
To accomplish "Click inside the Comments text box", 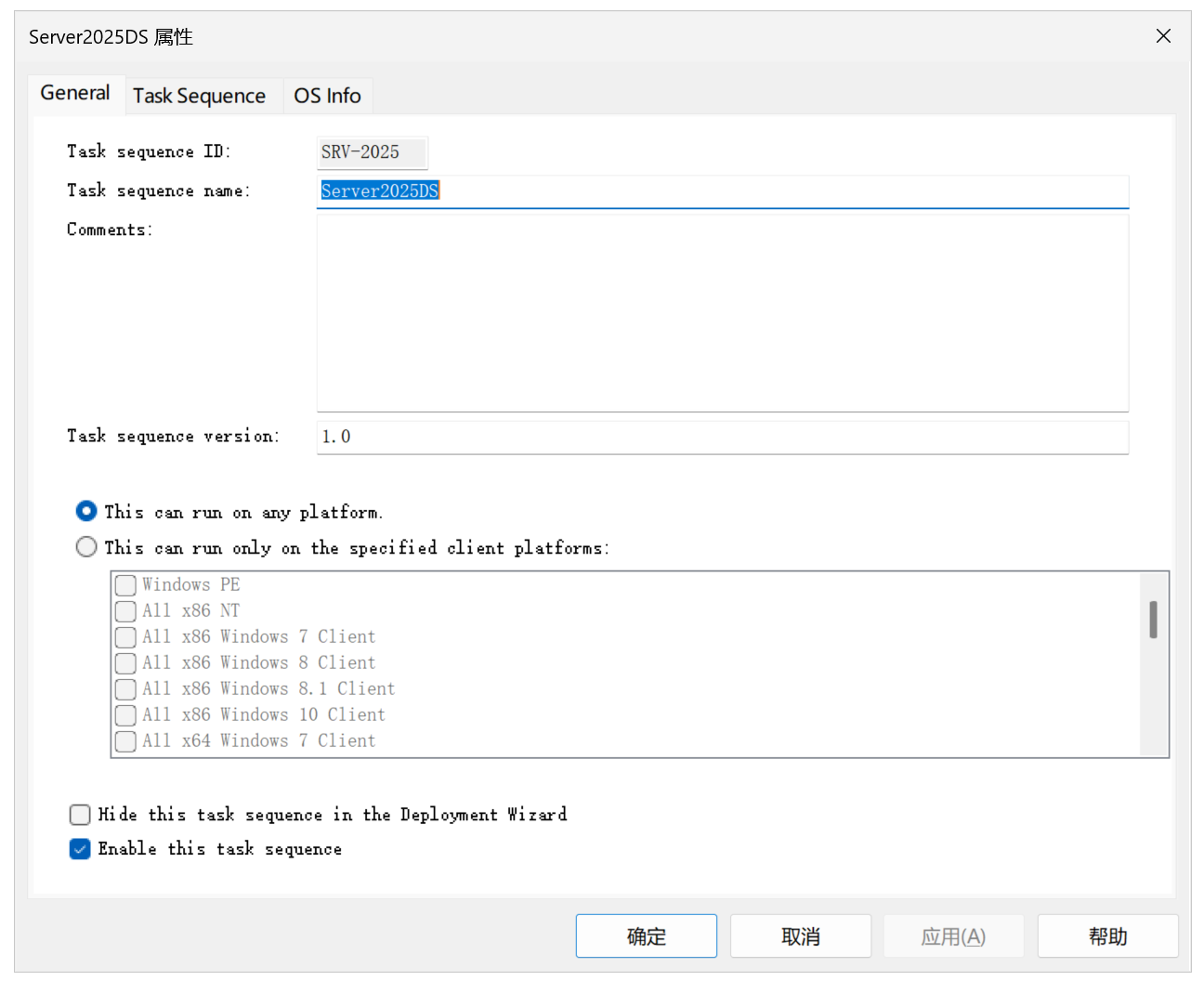I will coord(722,312).
